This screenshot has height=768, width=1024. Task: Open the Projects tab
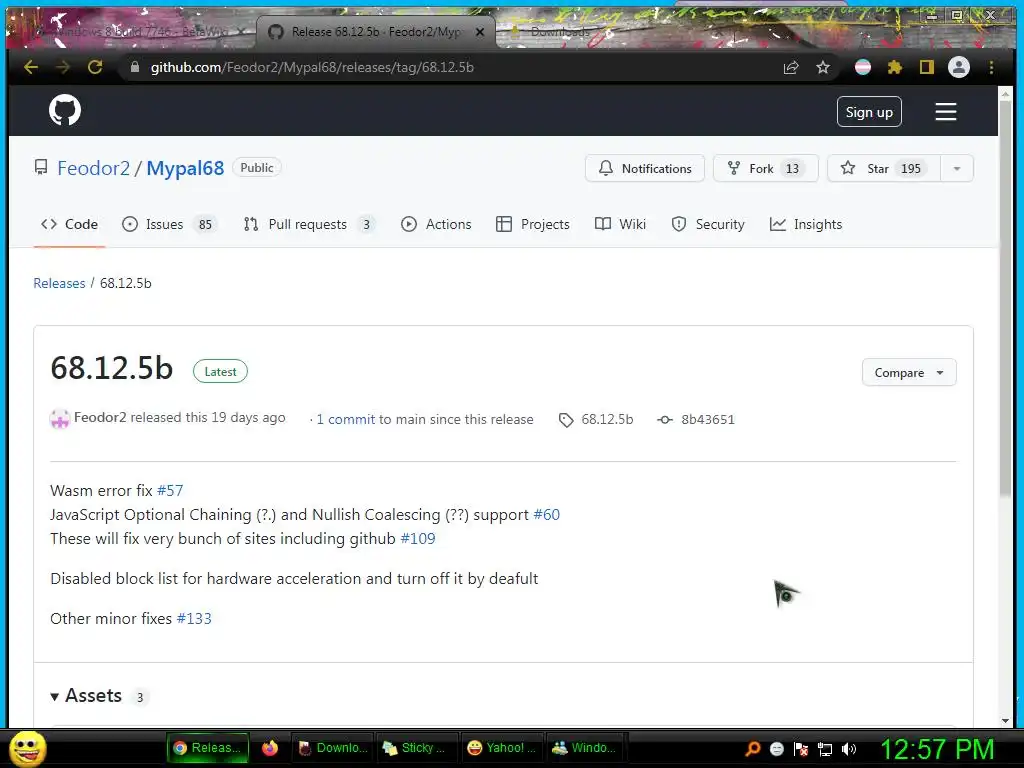point(533,225)
